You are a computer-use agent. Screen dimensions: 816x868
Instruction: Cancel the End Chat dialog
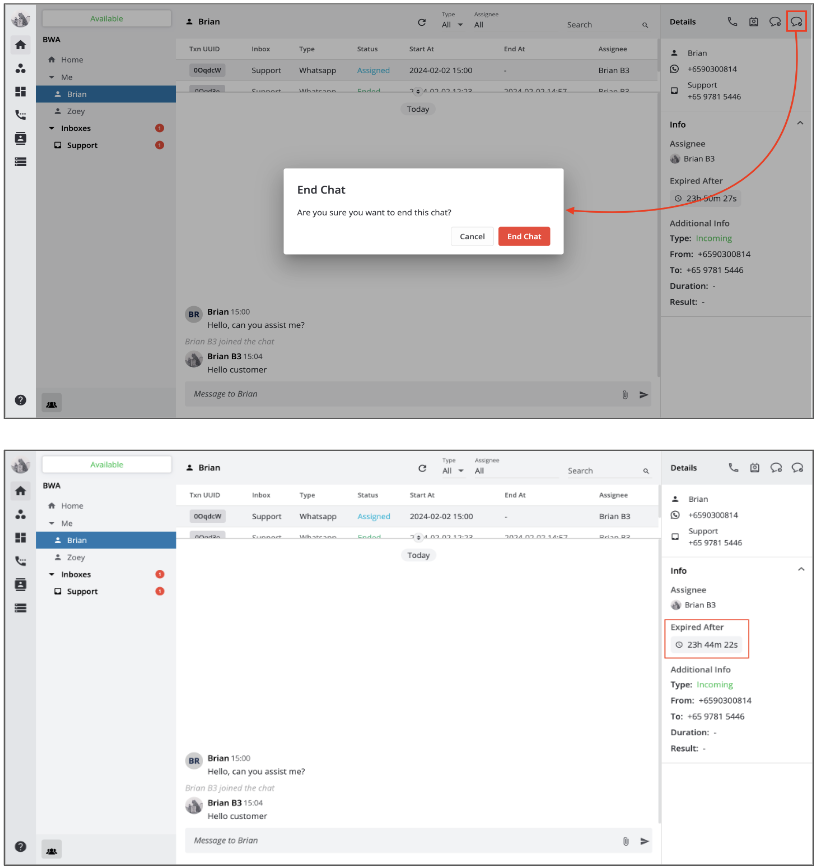click(x=472, y=236)
